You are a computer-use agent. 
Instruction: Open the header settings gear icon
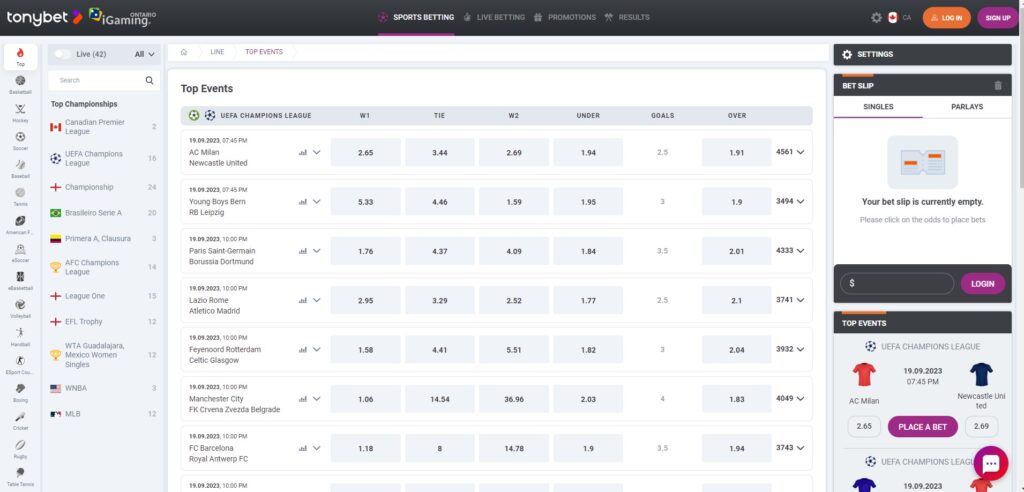(x=876, y=18)
